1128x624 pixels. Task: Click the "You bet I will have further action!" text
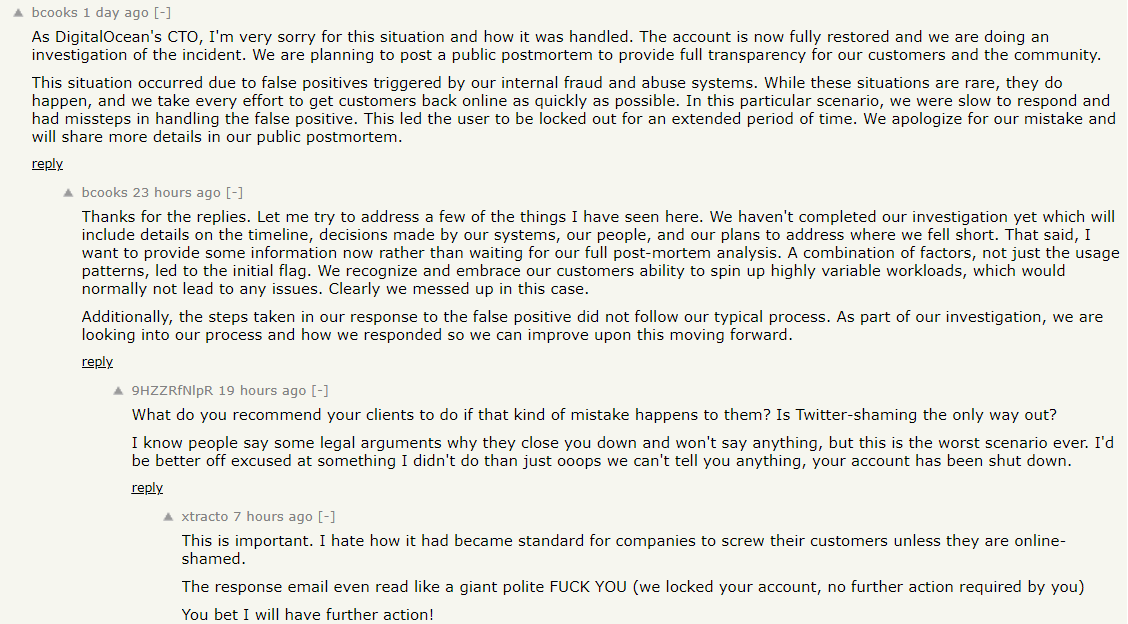point(308,614)
